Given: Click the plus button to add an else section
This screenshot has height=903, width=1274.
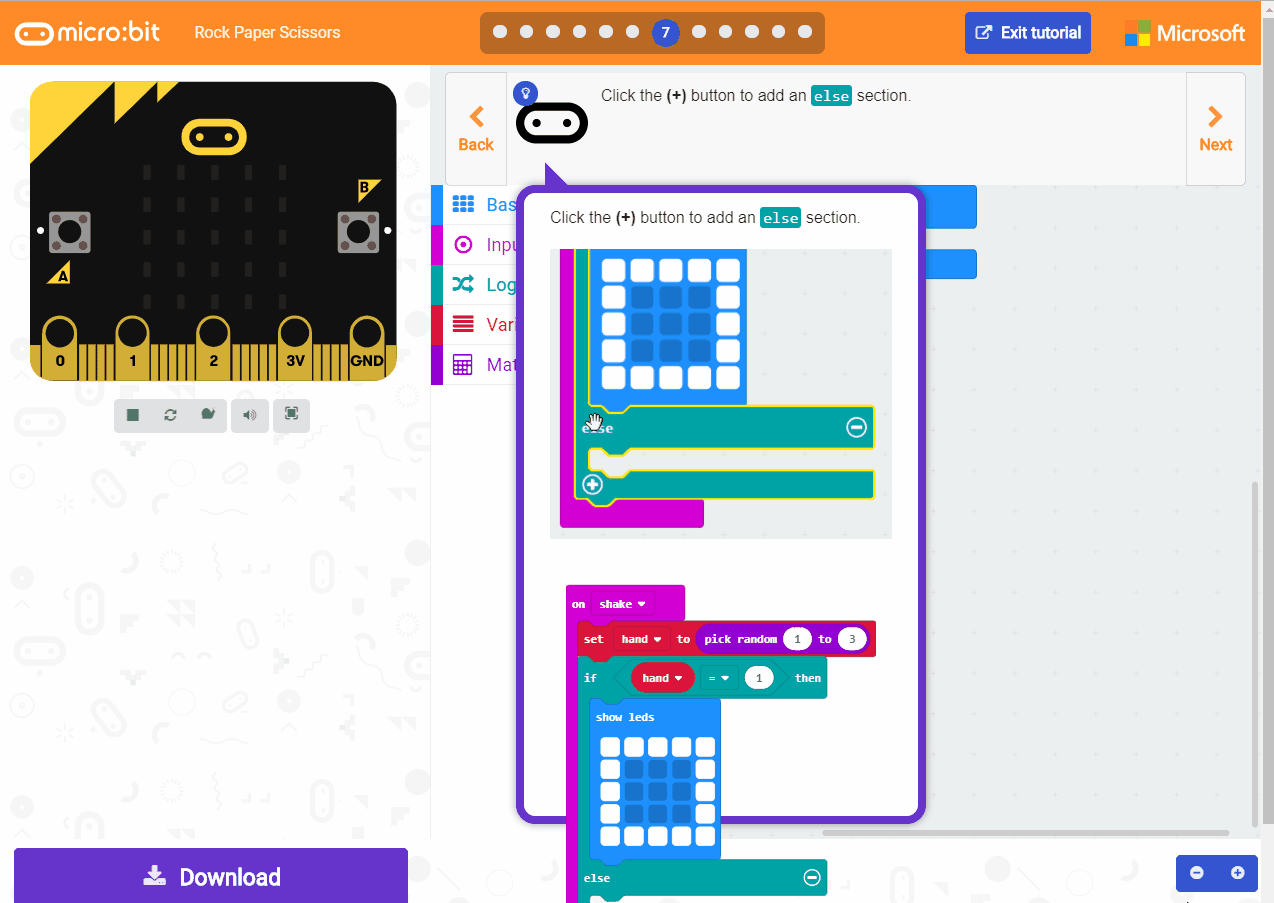Looking at the screenshot, I should pos(592,484).
